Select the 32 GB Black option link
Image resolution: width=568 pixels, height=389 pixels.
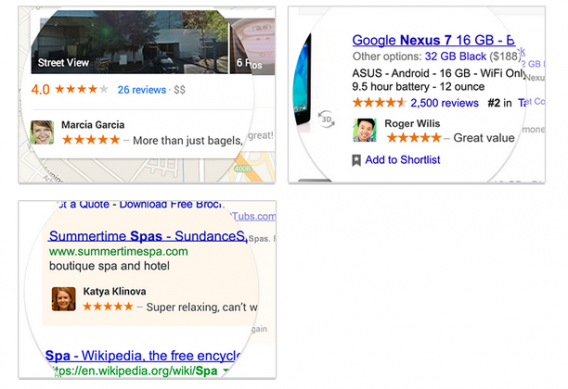(455, 57)
